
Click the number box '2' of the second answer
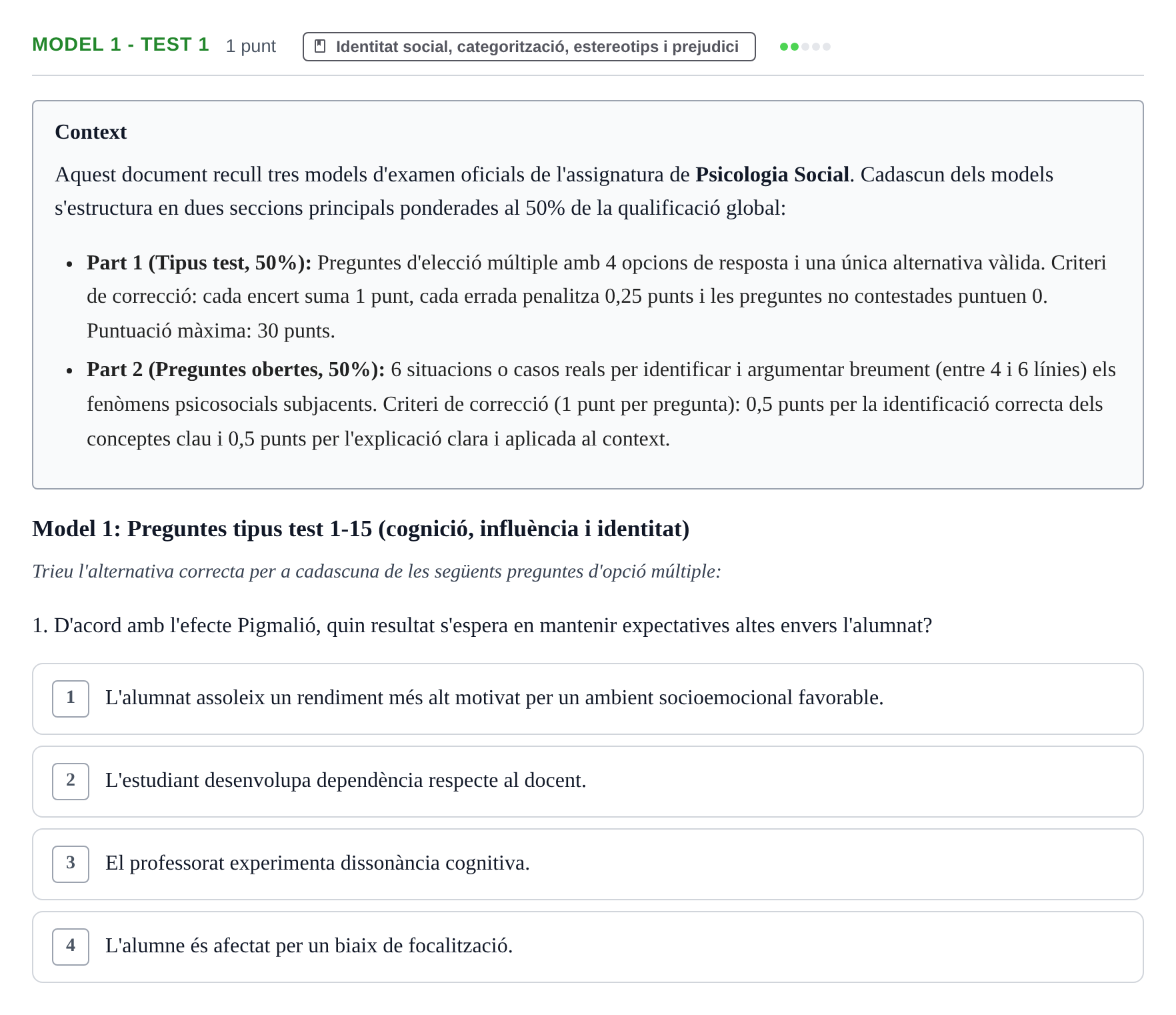click(71, 782)
